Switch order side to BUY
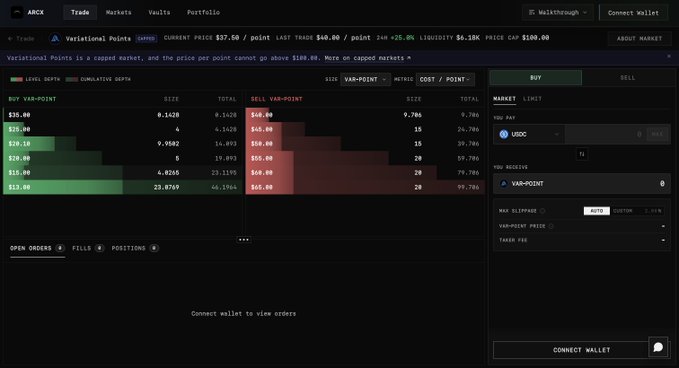This screenshot has height=368, width=679. (x=536, y=78)
